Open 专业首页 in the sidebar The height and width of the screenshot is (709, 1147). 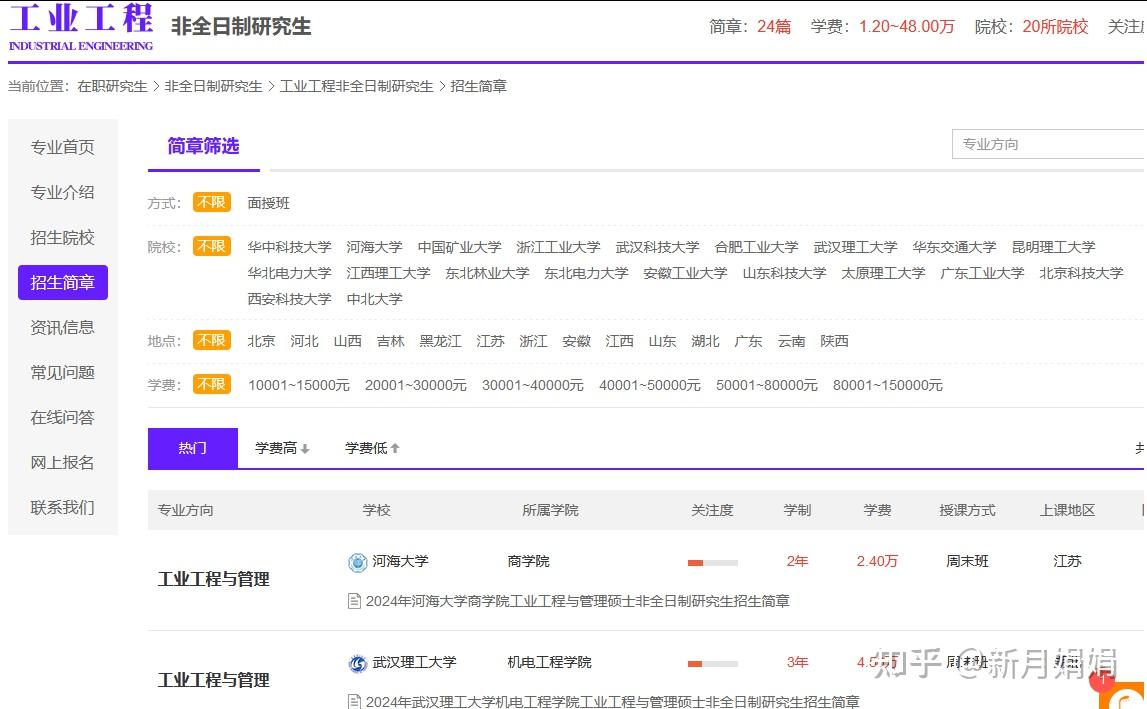[x=62, y=147]
